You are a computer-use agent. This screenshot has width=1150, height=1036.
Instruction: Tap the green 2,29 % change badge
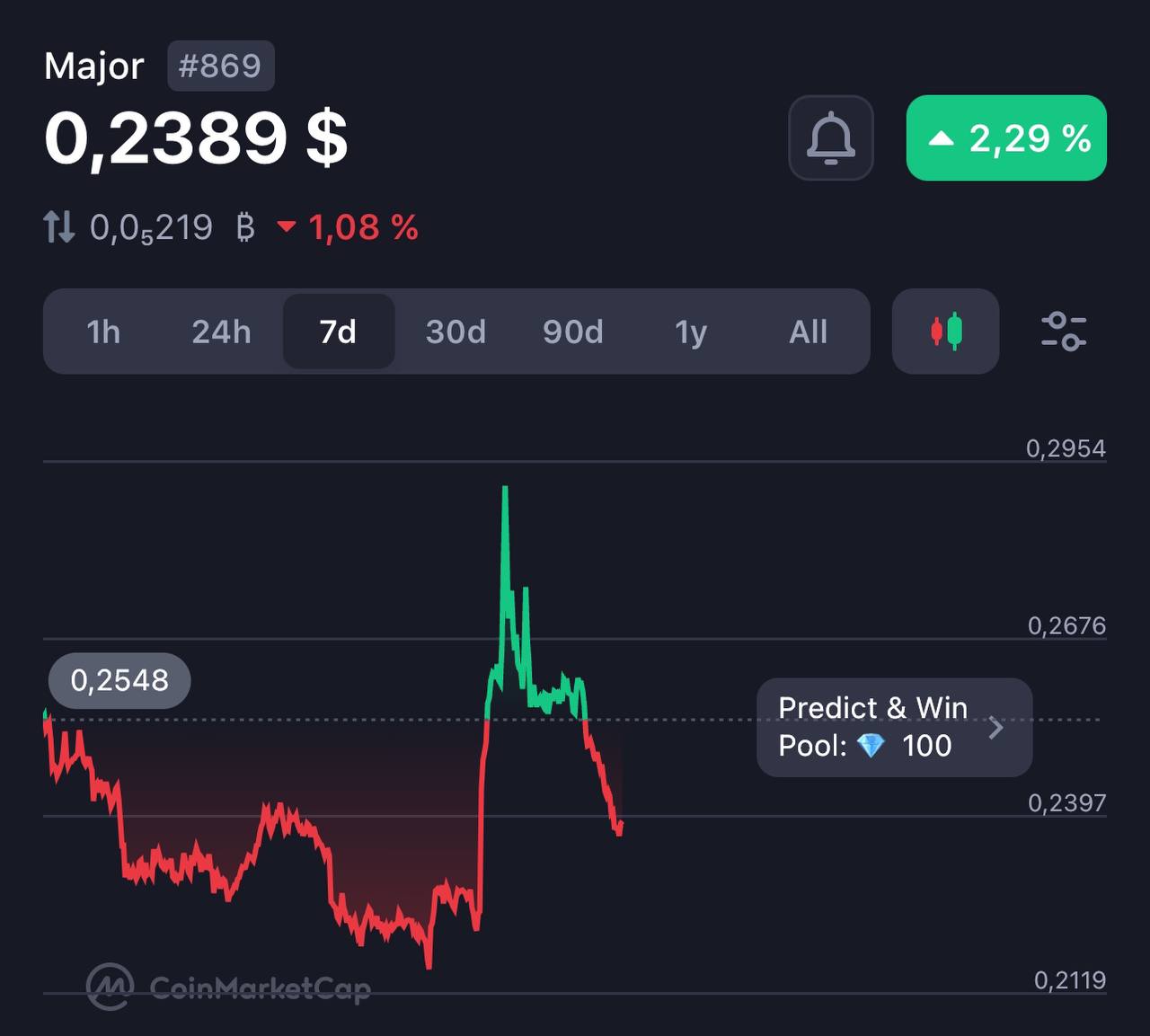coord(1006,138)
